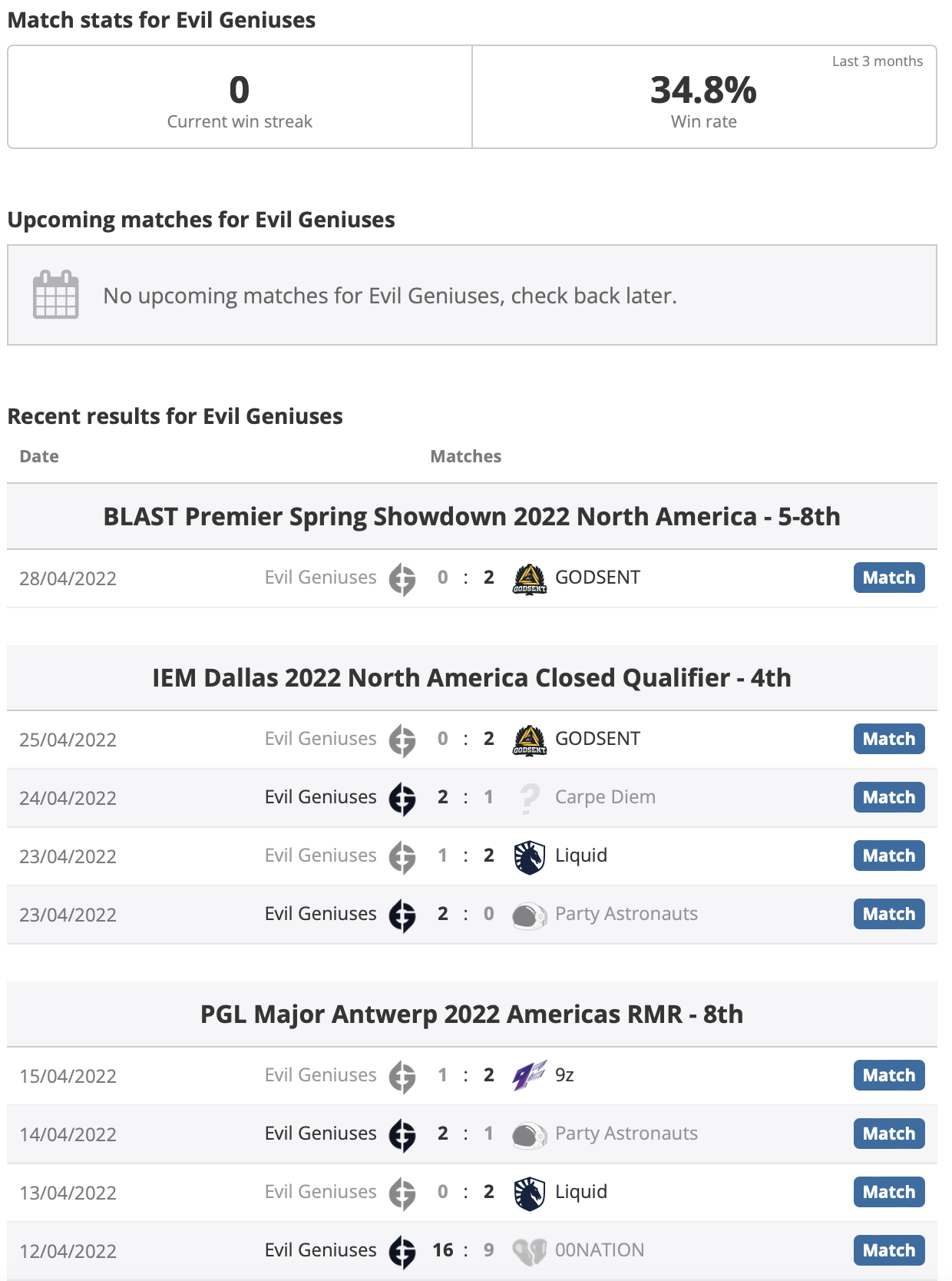
Task: Open IEM Dallas 2022 Closed Qualifier header
Action: [472, 677]
